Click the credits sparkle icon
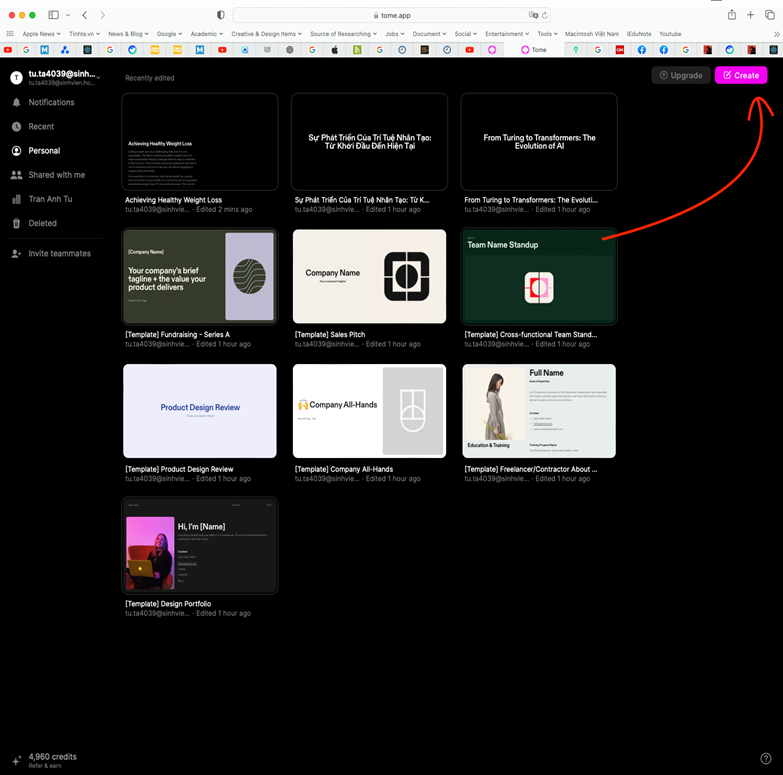This screenshot has height=775, width=783. [x=16, y=761]
